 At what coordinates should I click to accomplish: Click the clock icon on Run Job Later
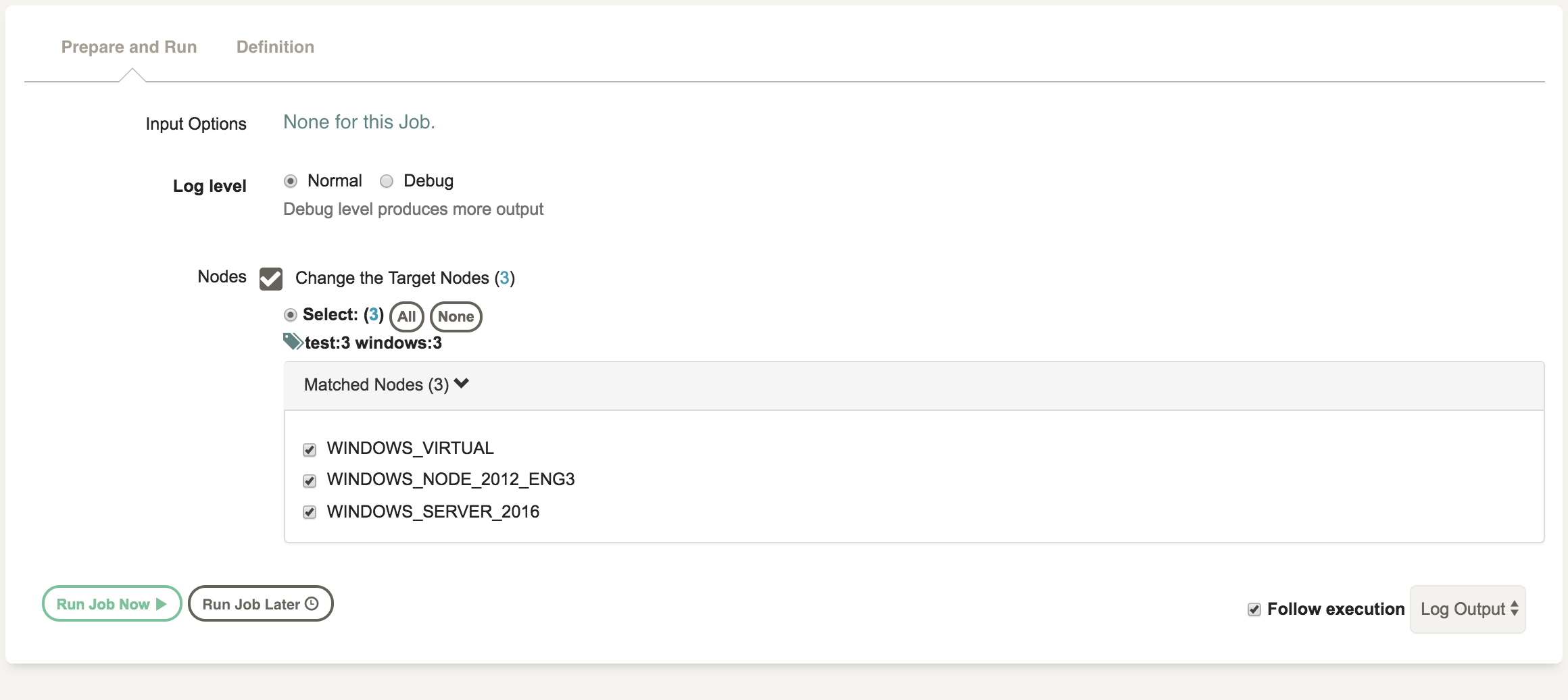311,603
